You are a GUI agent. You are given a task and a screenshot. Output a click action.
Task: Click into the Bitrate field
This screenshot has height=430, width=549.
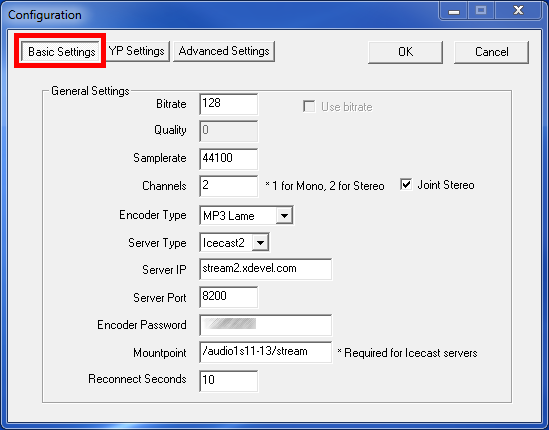[x=229, y=104]
